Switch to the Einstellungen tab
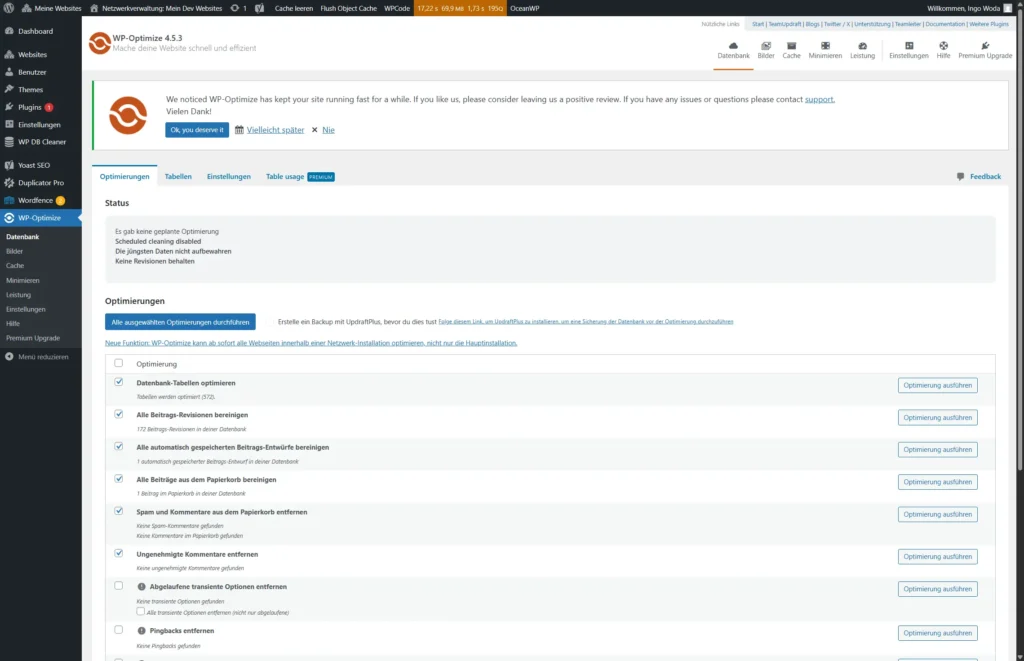Viewport: 1024px width, 661px height. coord(229,176)
